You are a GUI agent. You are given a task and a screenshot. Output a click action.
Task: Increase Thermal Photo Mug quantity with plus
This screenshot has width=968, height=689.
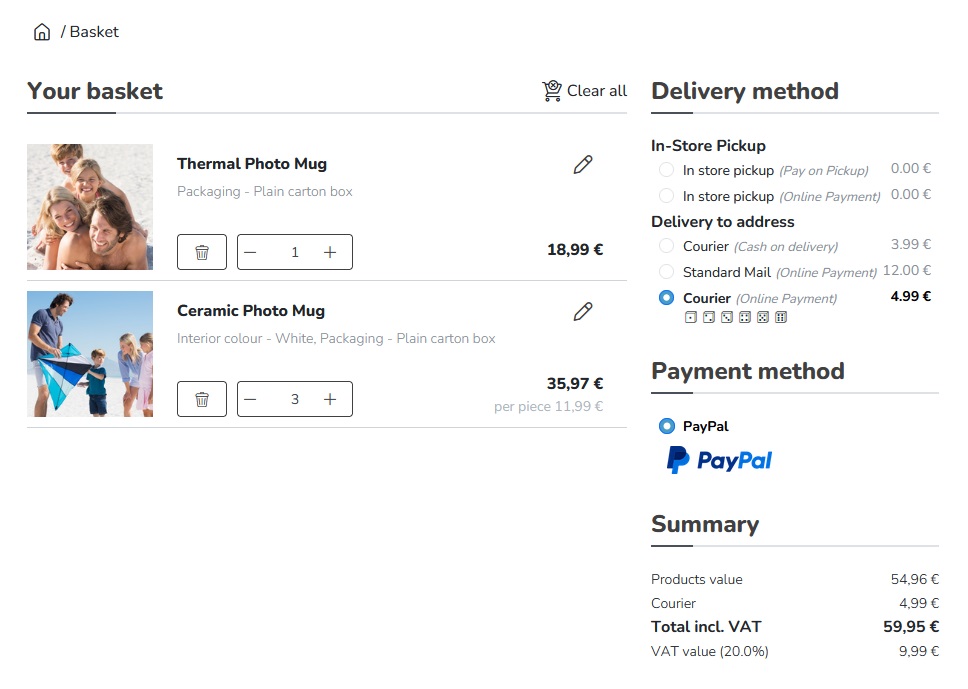click(330, 252)
